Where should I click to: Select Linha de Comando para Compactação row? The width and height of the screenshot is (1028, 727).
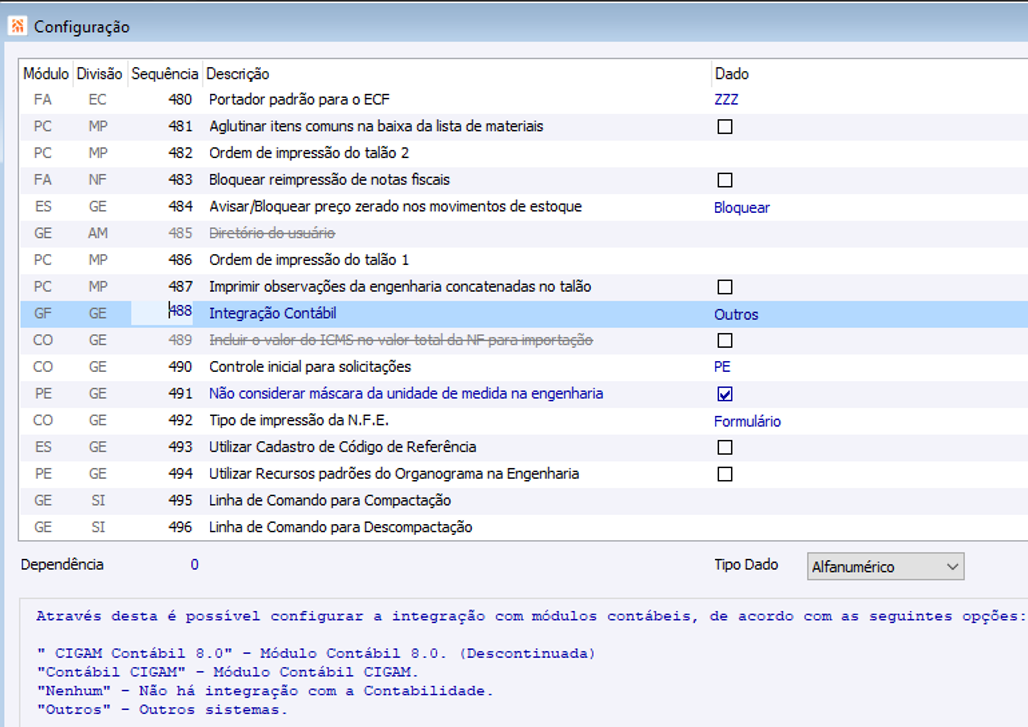click(524, 501)
